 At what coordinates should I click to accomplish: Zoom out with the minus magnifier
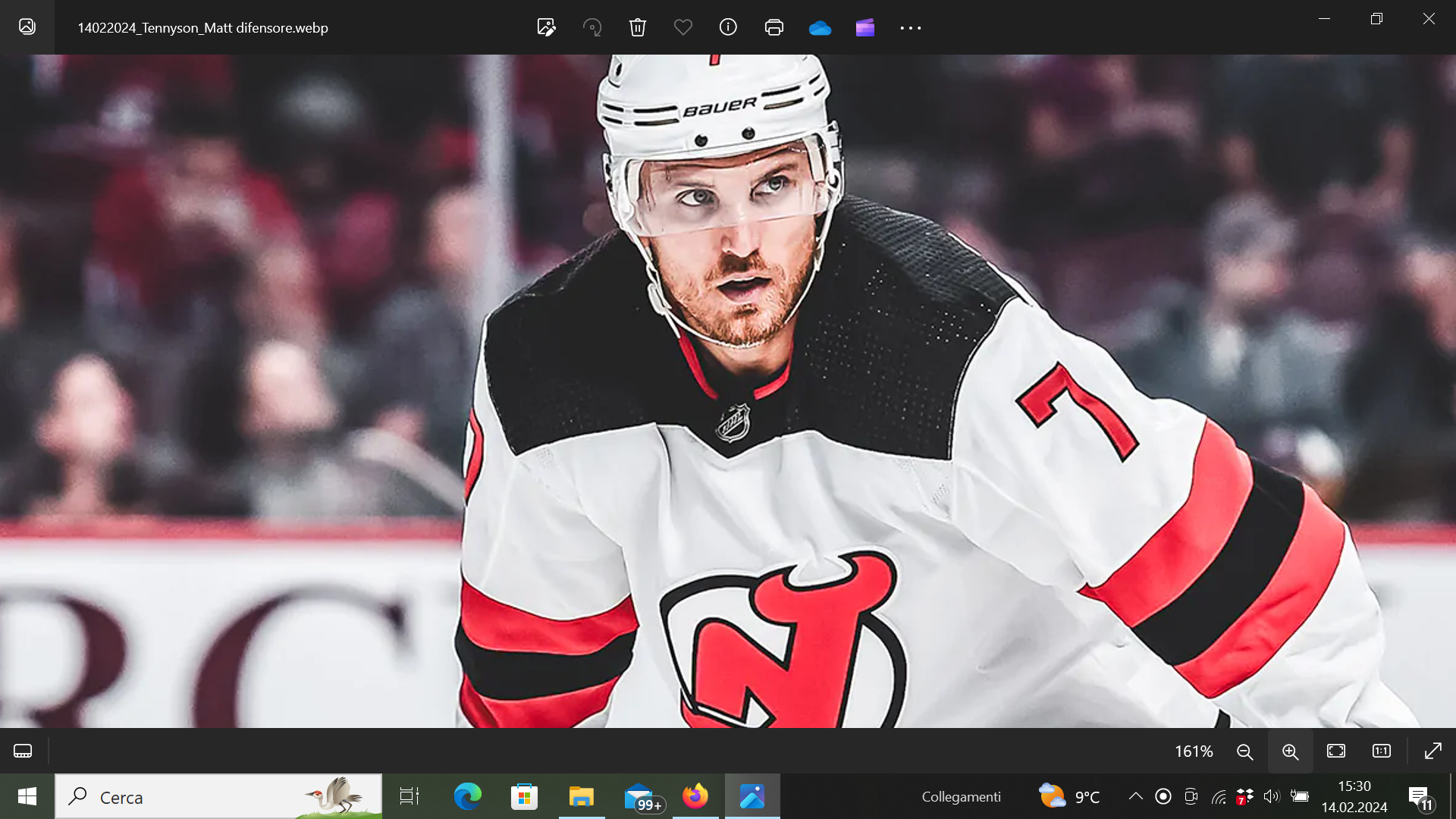click(x=1244, y=752)
